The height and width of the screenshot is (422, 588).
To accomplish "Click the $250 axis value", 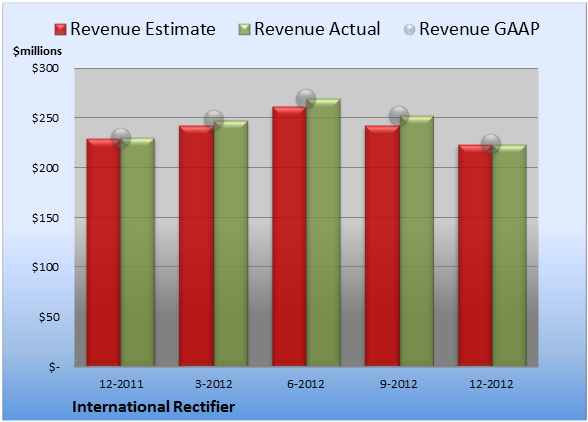I will [45, 118].
